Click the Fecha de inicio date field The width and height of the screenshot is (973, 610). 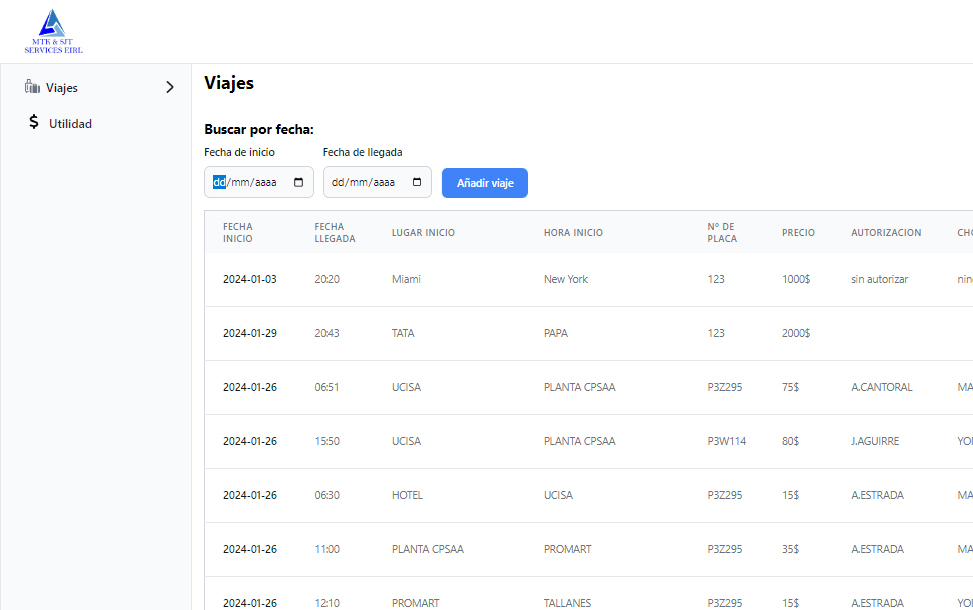click(x=250, y=183)
